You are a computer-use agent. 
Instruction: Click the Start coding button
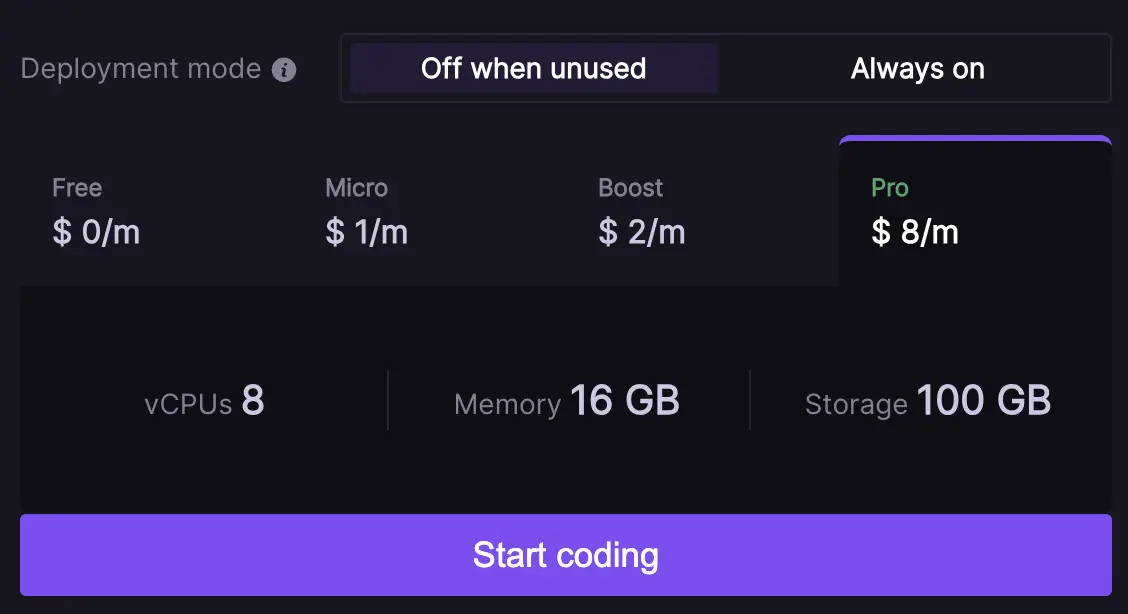(565, 555)
